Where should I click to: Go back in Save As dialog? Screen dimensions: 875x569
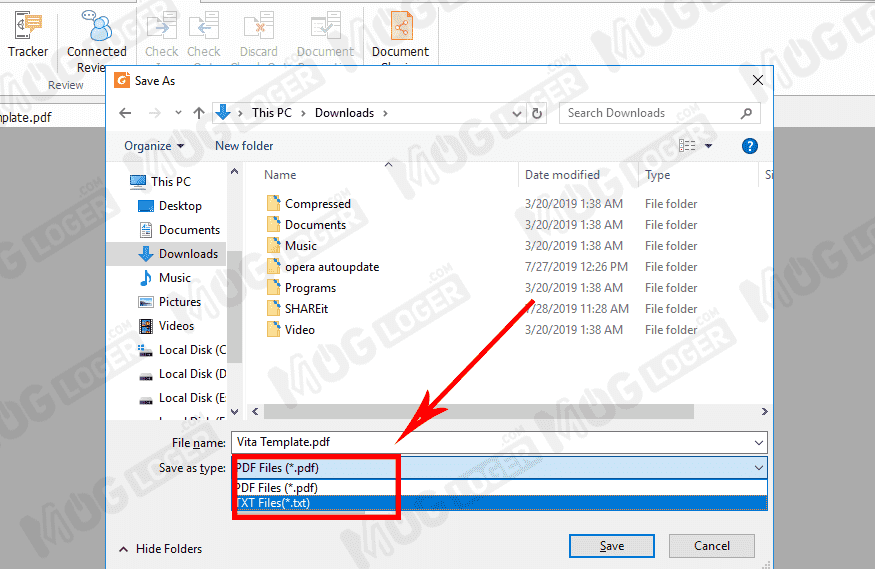pos(125,113)
